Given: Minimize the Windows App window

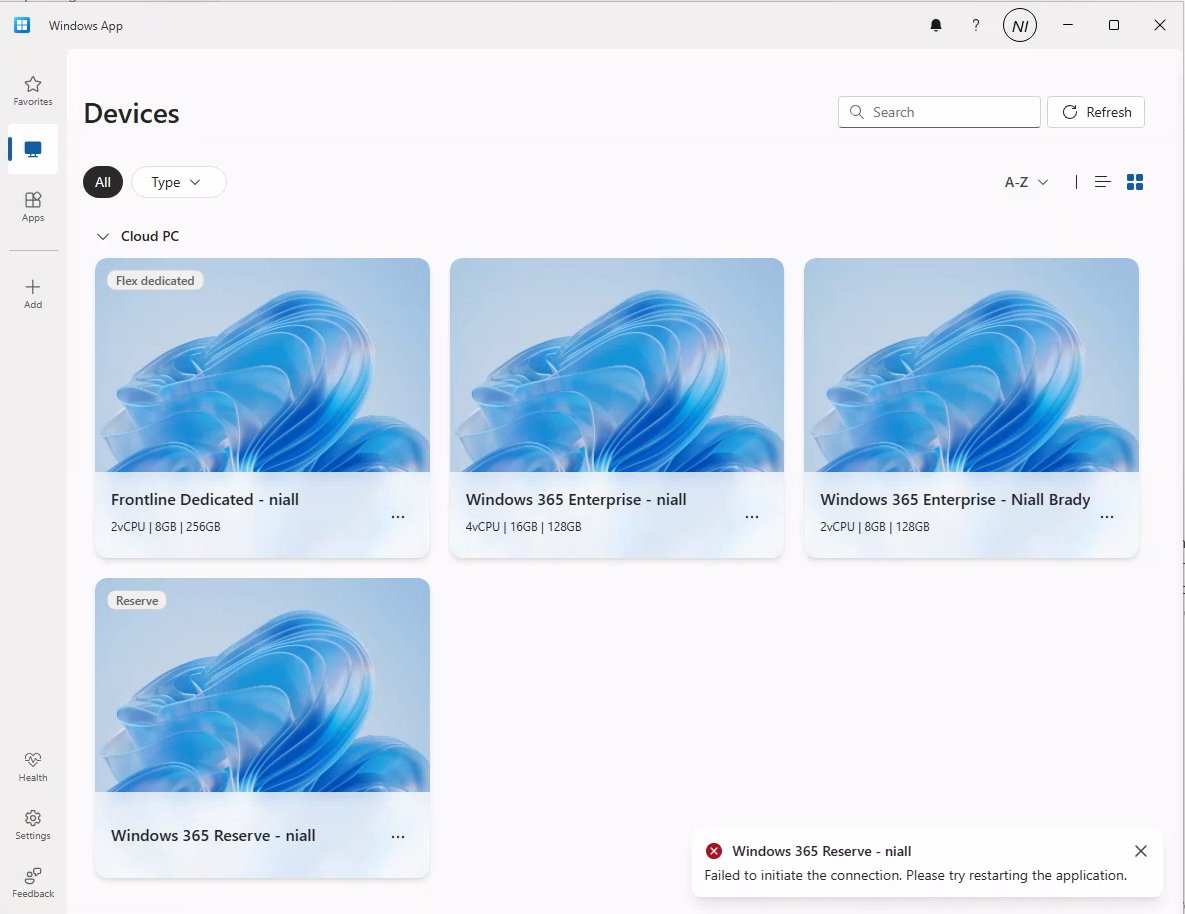Looking at the screenshot, I should coord(1068,25).
